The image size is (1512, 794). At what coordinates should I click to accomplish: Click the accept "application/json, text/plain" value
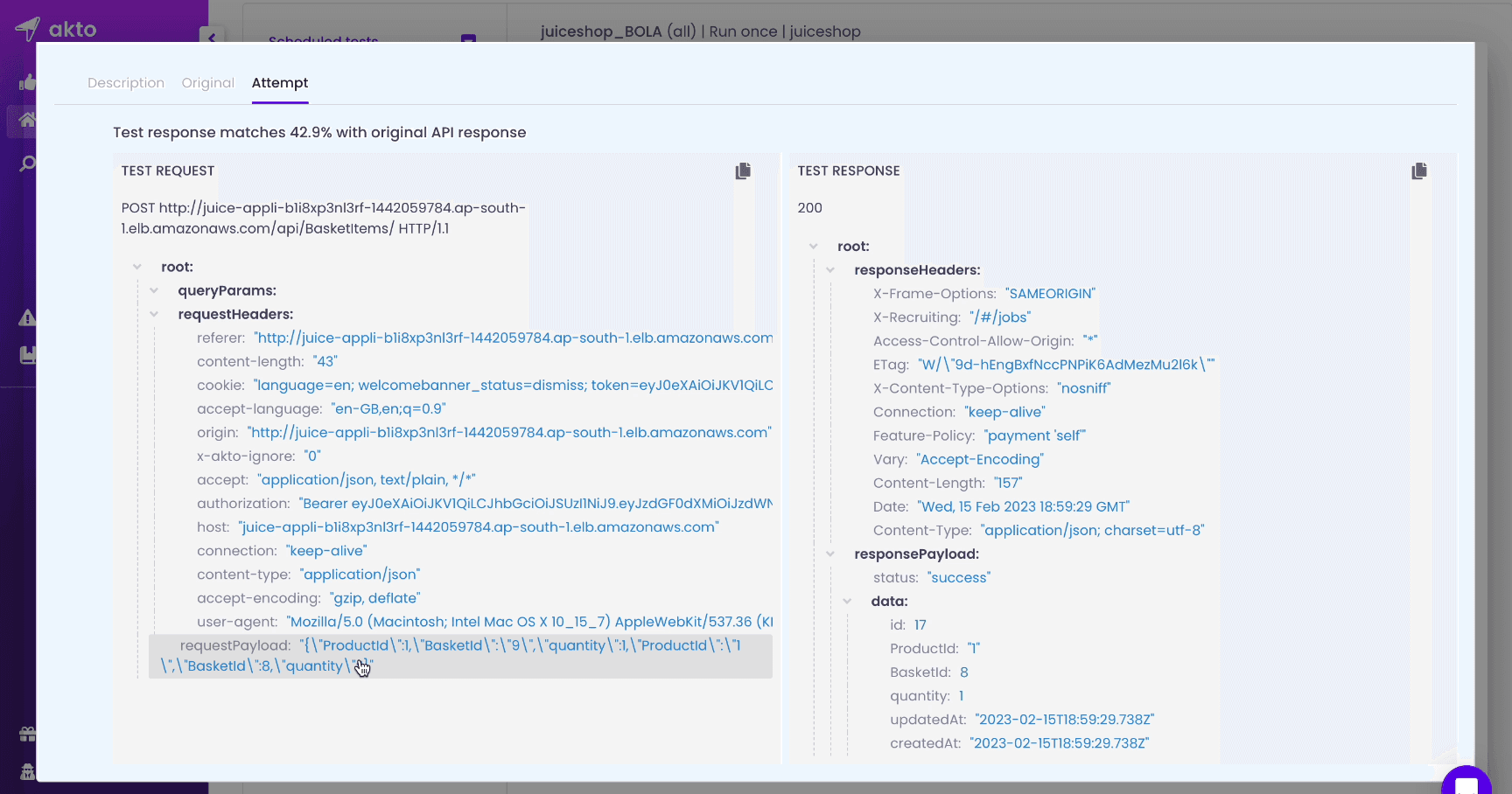(x=367, y=479)
